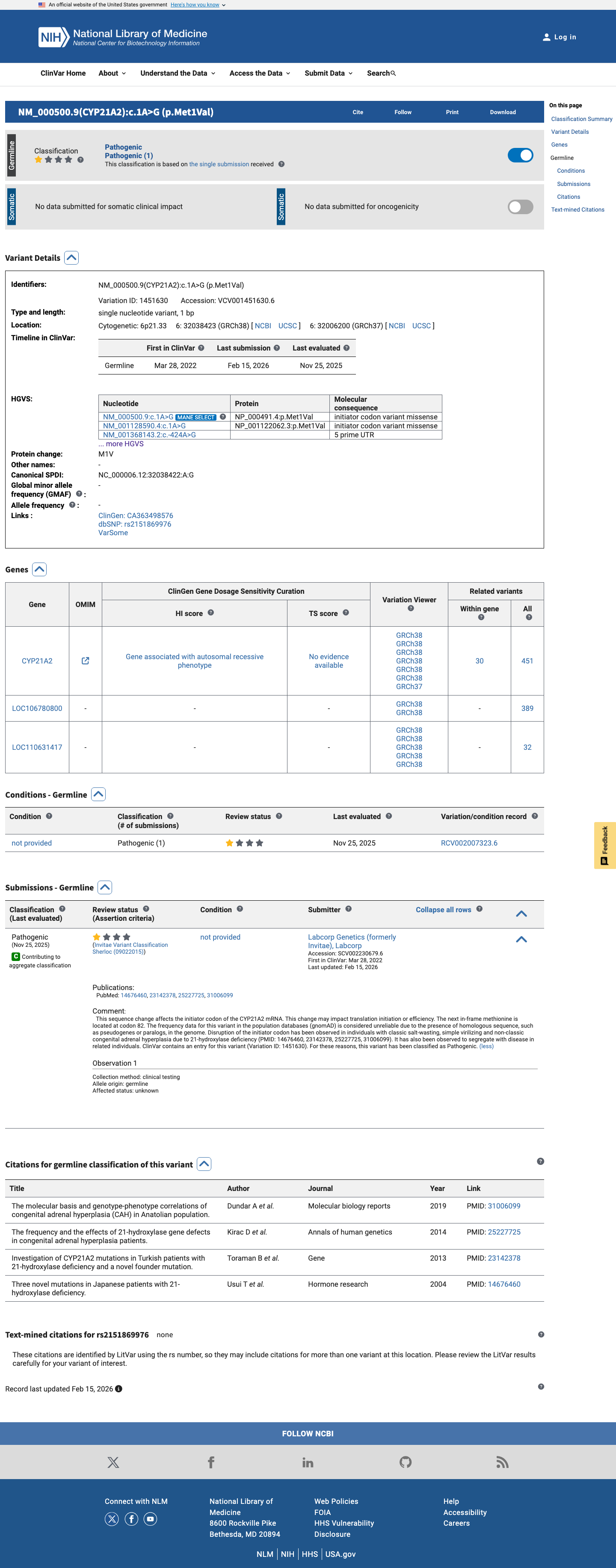The width and height of the screenshot is (616, 1568).
Task: Collapse the comment with (less) link
Action: tap(486, 1046)
